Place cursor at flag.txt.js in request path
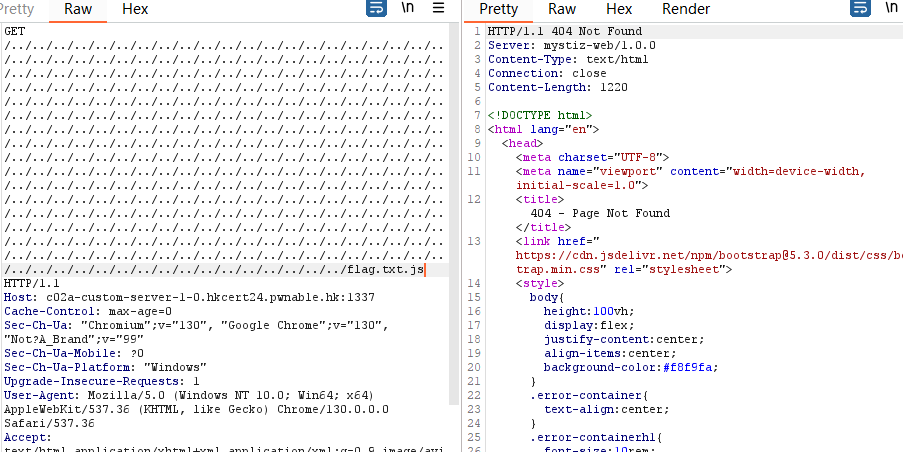 [x=385, y=270]
